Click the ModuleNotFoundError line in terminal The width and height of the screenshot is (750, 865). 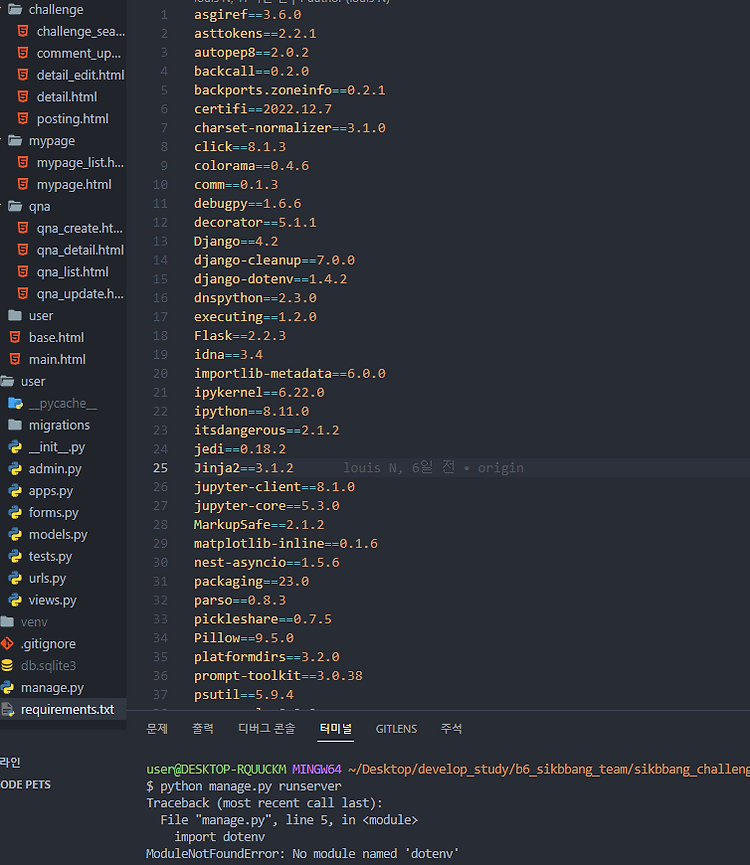302,853
